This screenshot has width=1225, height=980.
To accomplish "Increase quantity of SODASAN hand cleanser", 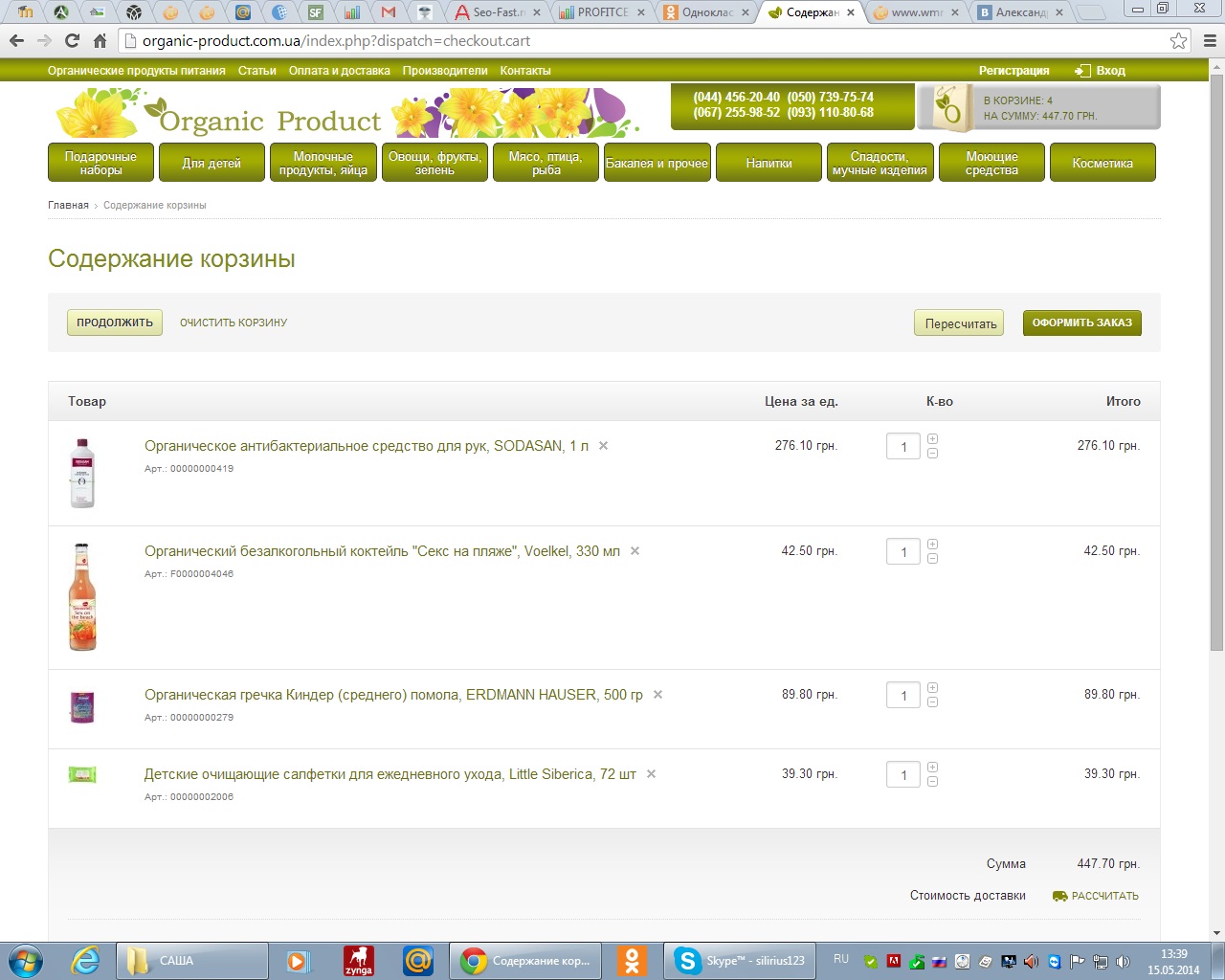I will click(932, 439).
